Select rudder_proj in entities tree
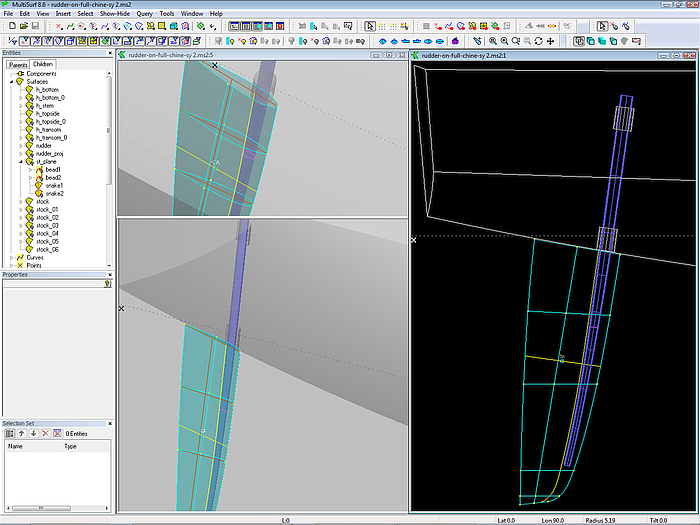Screen dimensions: 700x525 pyautogui.click(x=50, y=153)
